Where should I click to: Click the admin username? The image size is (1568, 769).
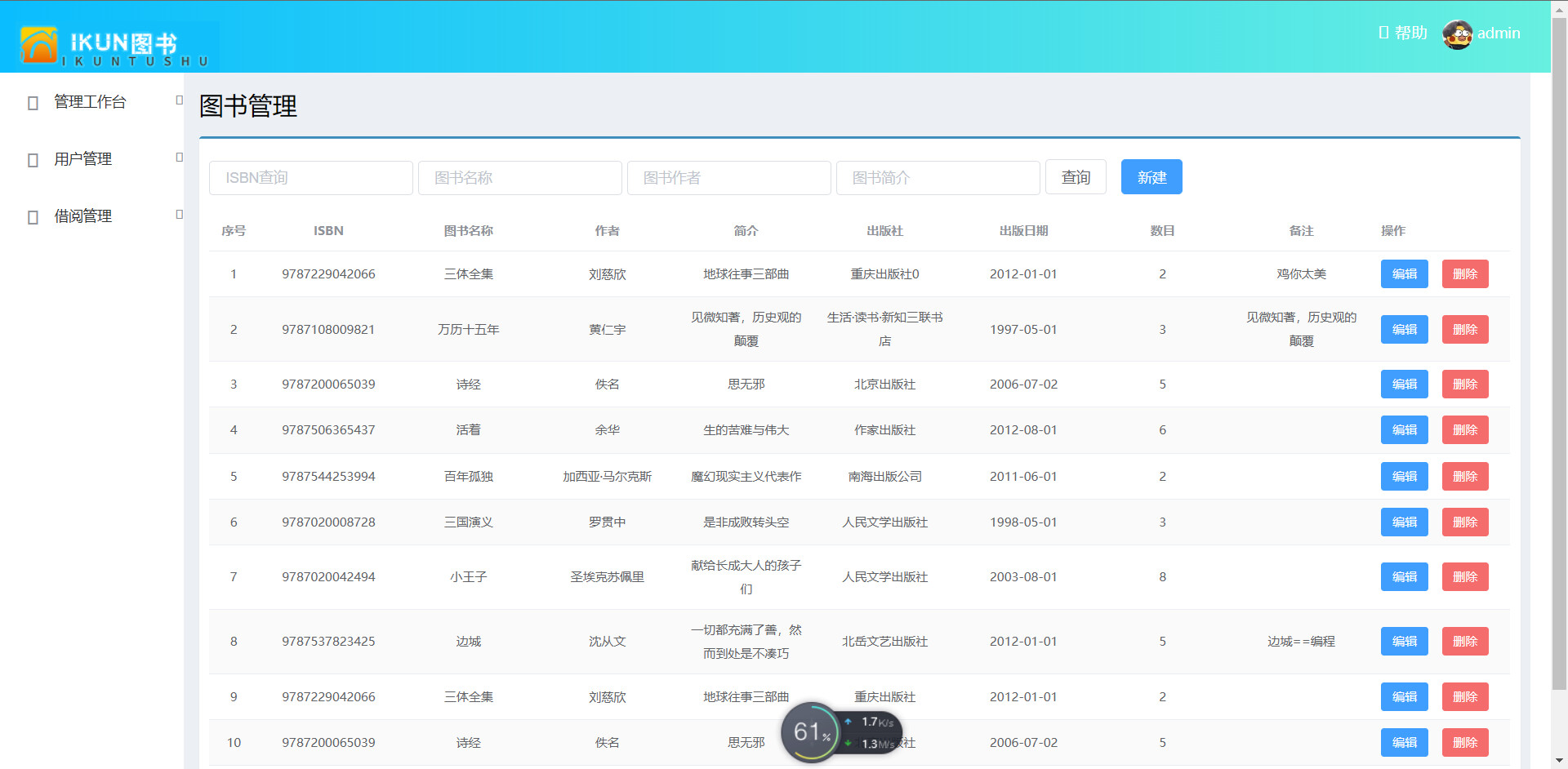[x=1499, y=33]
